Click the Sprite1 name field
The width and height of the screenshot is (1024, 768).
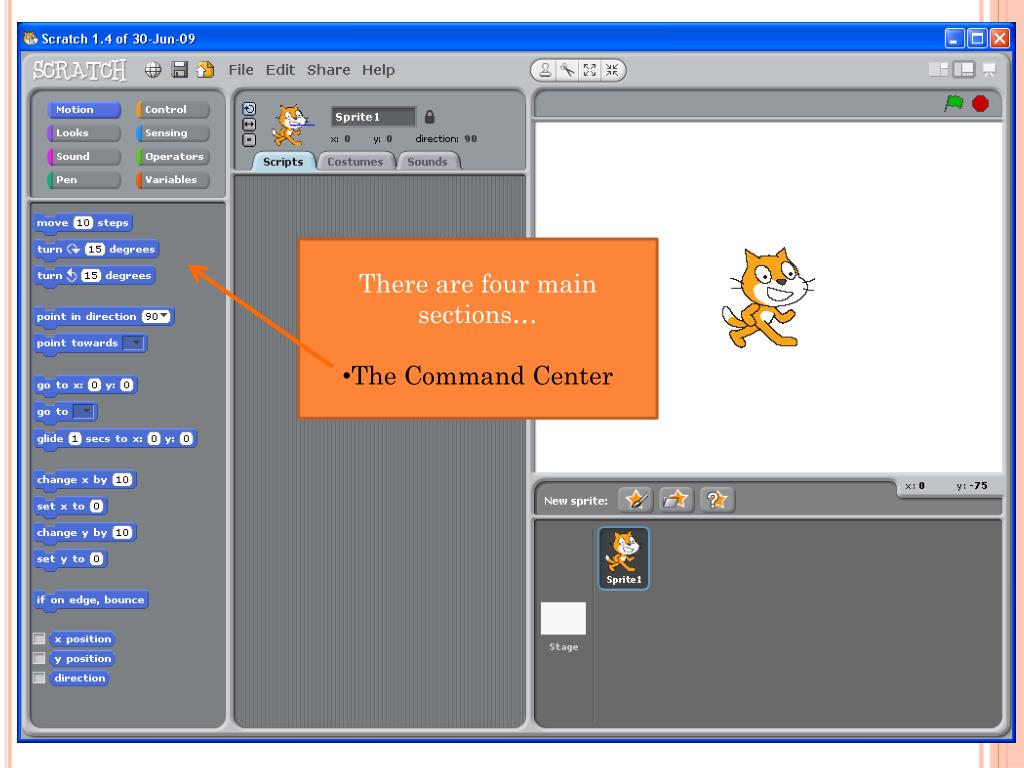[373, 117]
